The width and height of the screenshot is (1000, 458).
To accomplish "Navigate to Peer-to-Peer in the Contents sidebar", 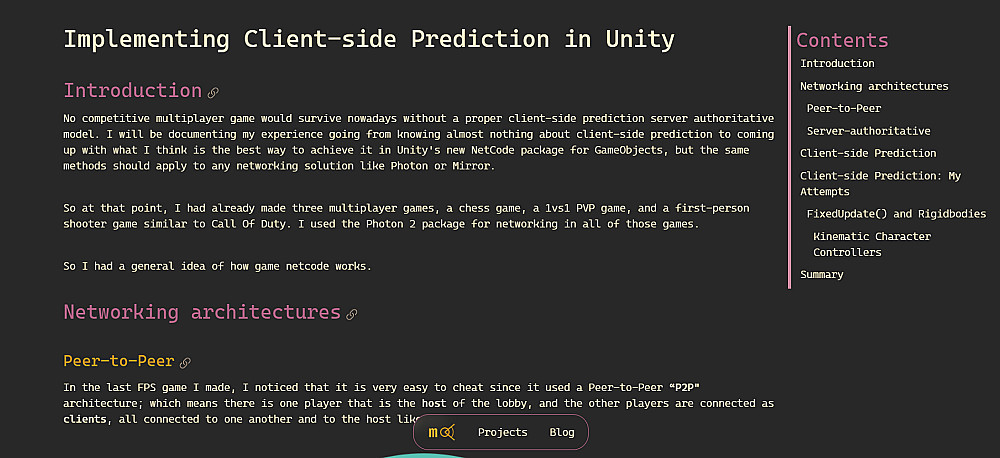I will click(844, 108).
